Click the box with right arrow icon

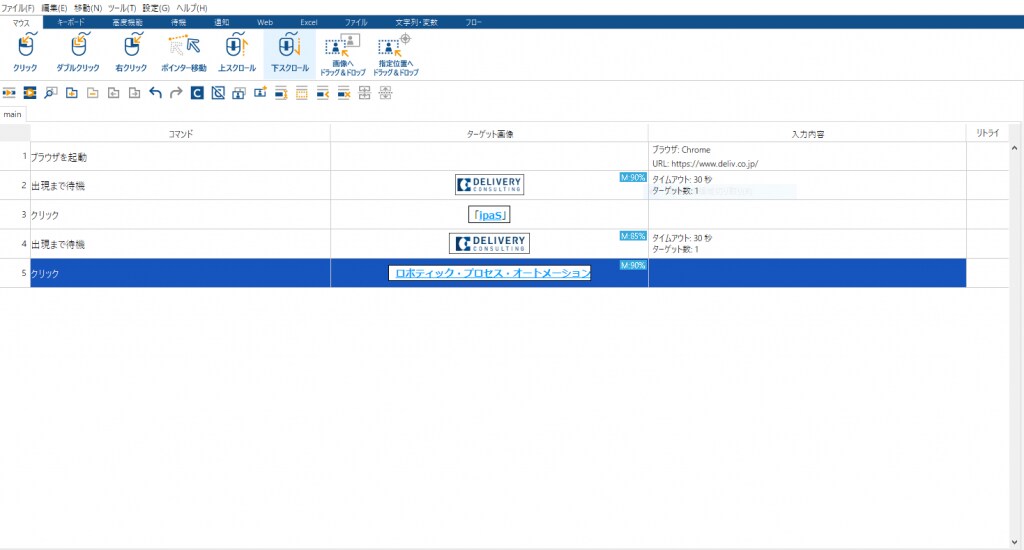(135, 93)
